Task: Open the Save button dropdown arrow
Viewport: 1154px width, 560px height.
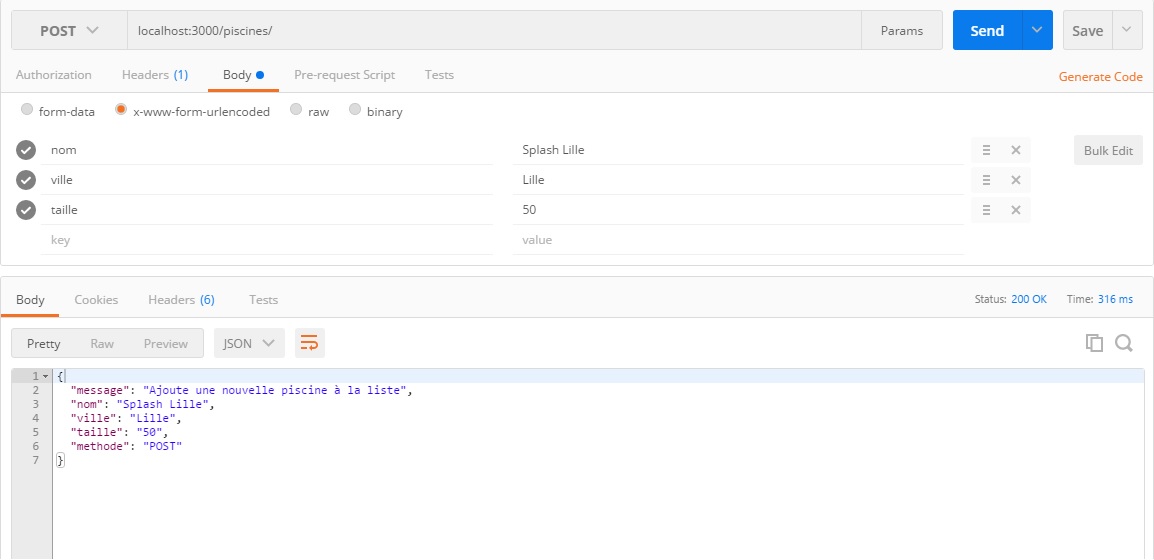Action: tap(1127, 30)
